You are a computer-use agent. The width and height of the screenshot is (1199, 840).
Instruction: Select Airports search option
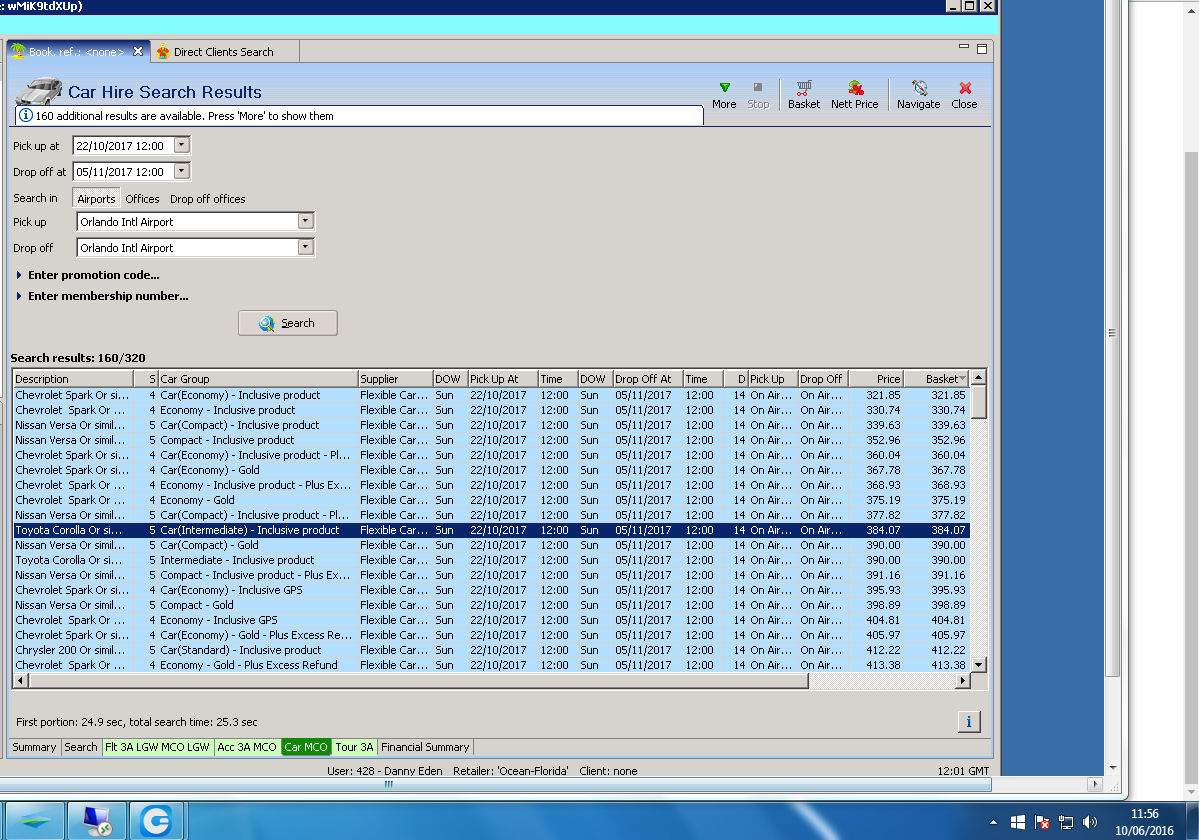pyautogui.click(x=96, y=199)
